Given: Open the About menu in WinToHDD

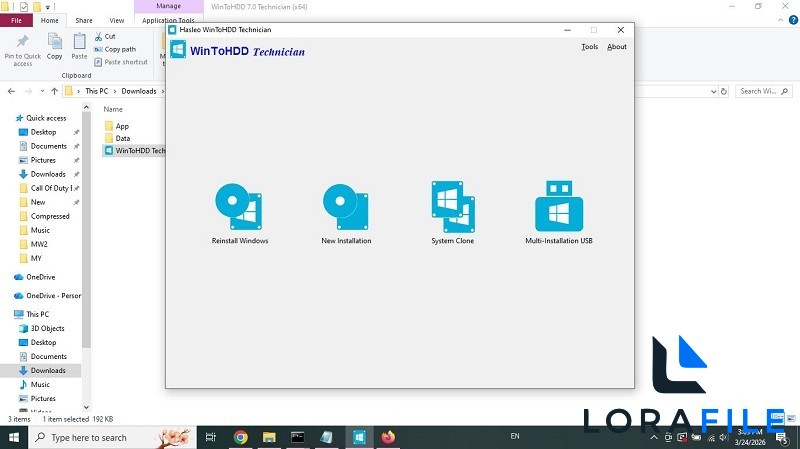Looking at the screenshot, I should coord(616,46).
